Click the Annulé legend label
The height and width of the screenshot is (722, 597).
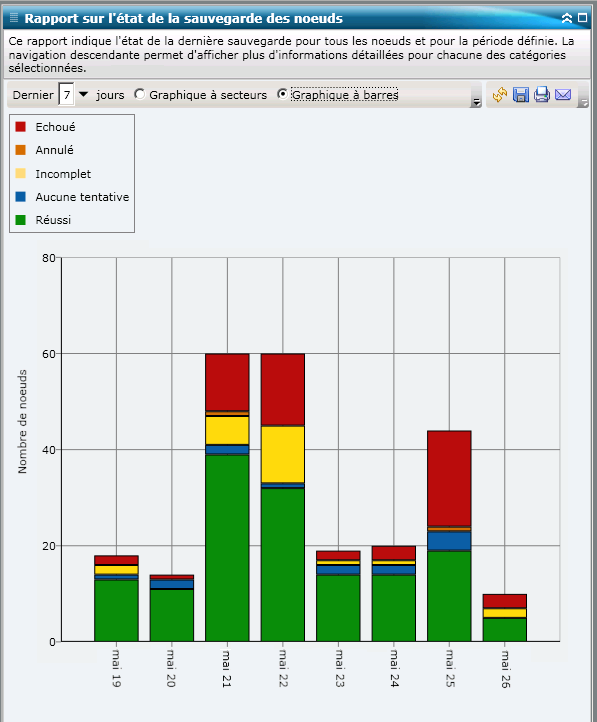click(54, 150)
